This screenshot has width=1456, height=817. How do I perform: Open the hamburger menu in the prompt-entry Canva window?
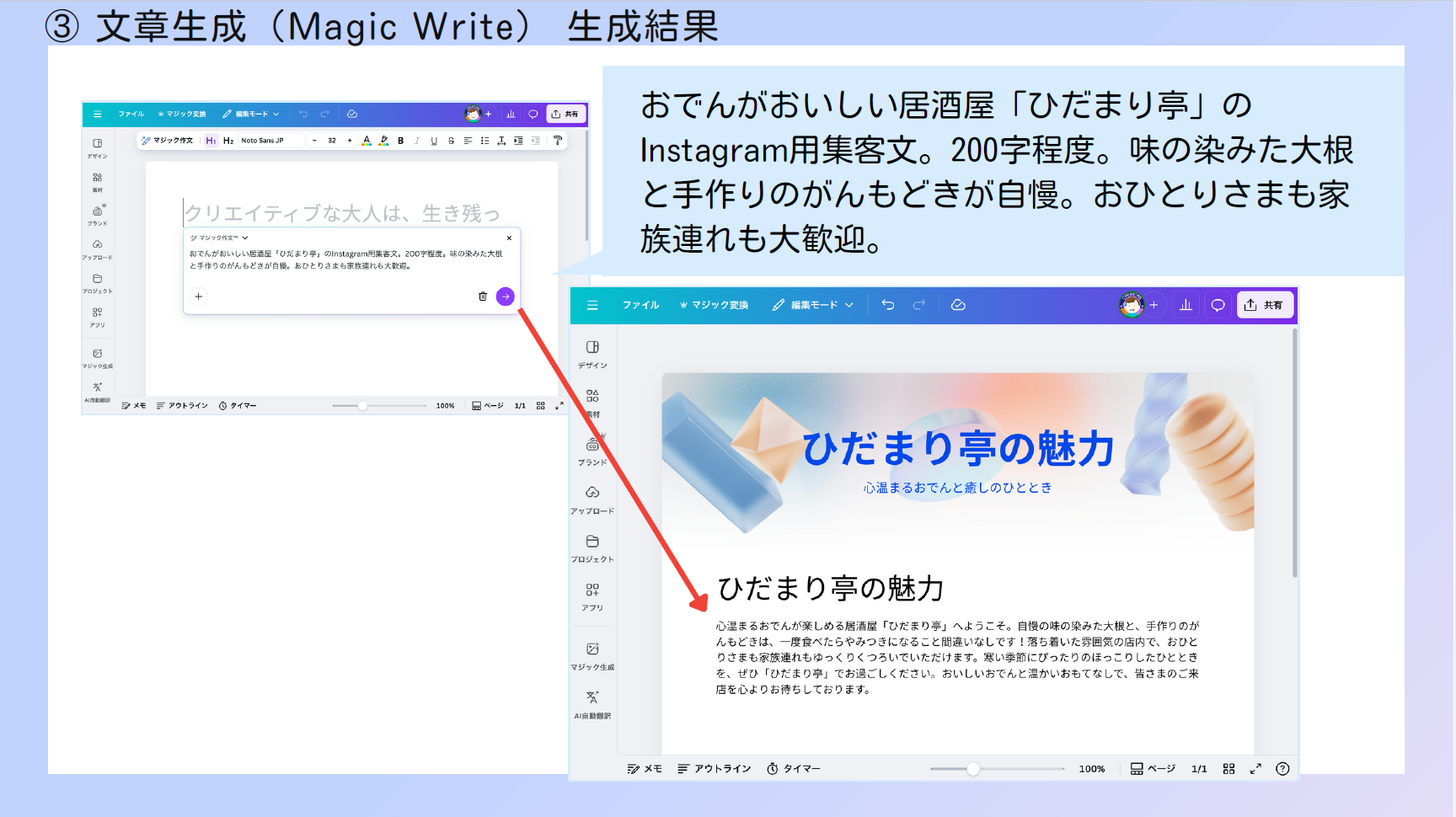[97, 114]
